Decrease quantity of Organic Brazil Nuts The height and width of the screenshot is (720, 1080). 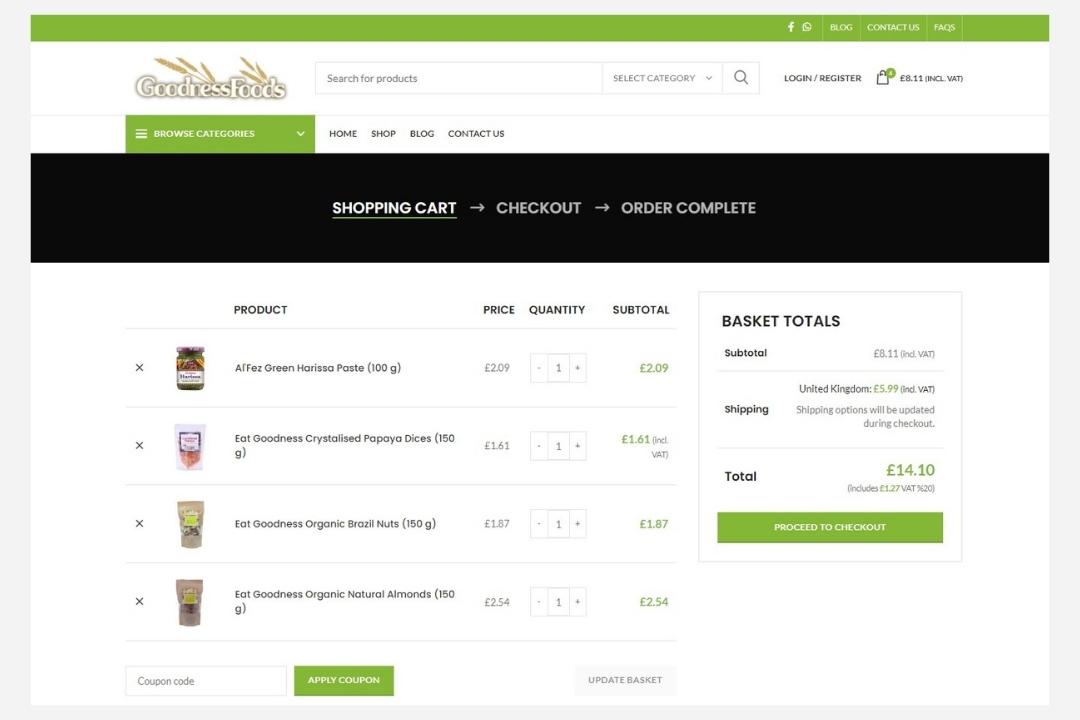[539, 524]
